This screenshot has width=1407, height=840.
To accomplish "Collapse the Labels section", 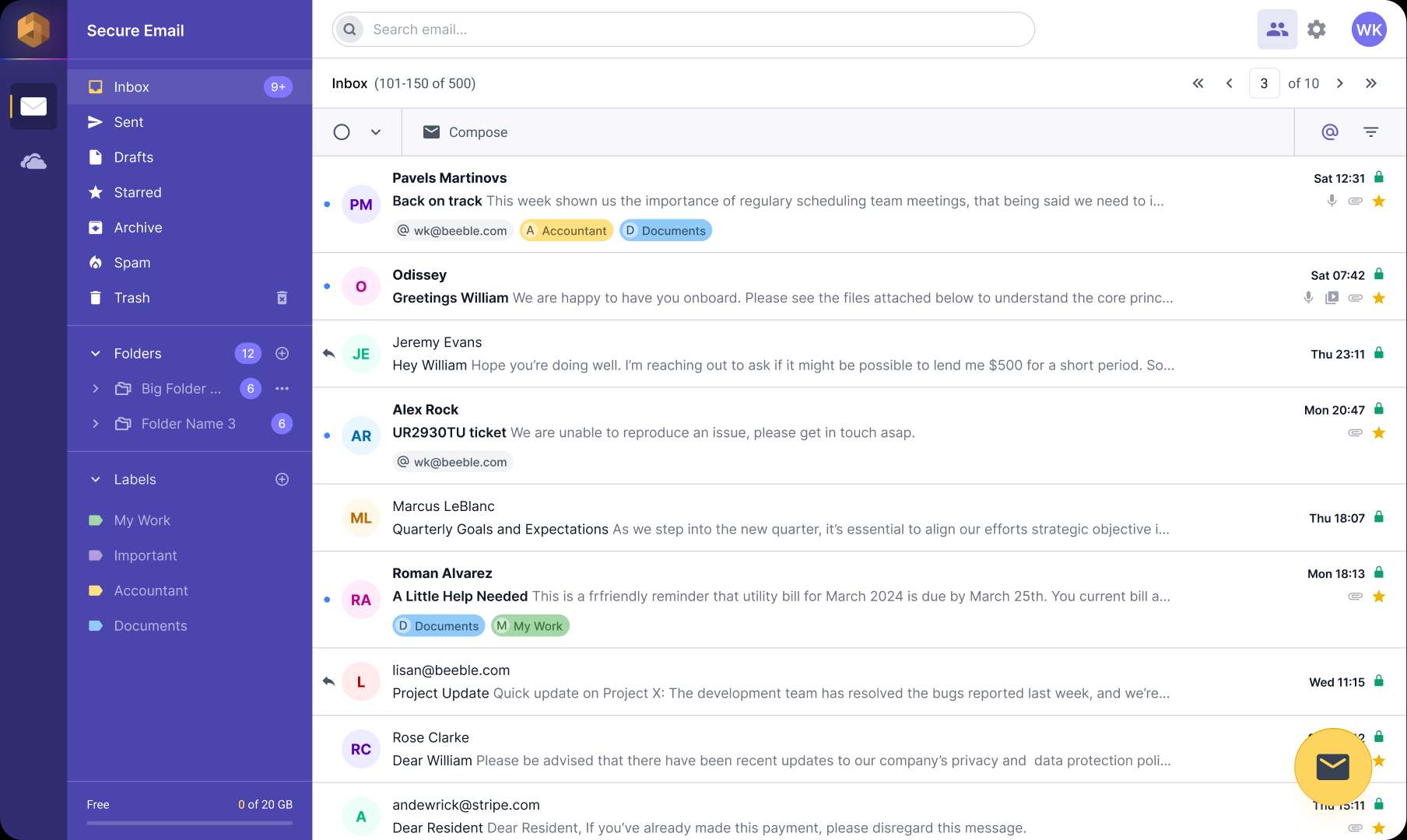I will 96,479.
